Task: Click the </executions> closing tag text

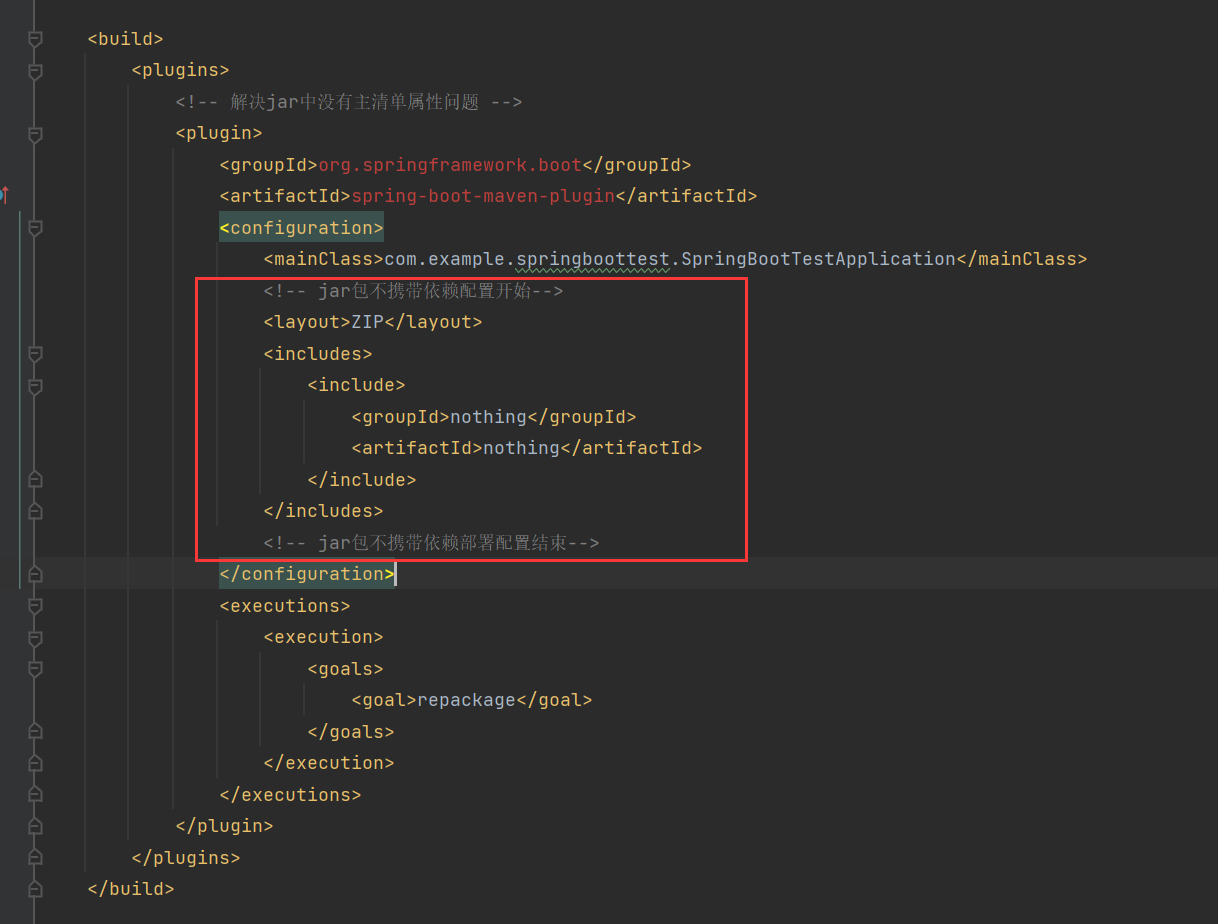Action: pyautogui.click(x=291, y=795)
